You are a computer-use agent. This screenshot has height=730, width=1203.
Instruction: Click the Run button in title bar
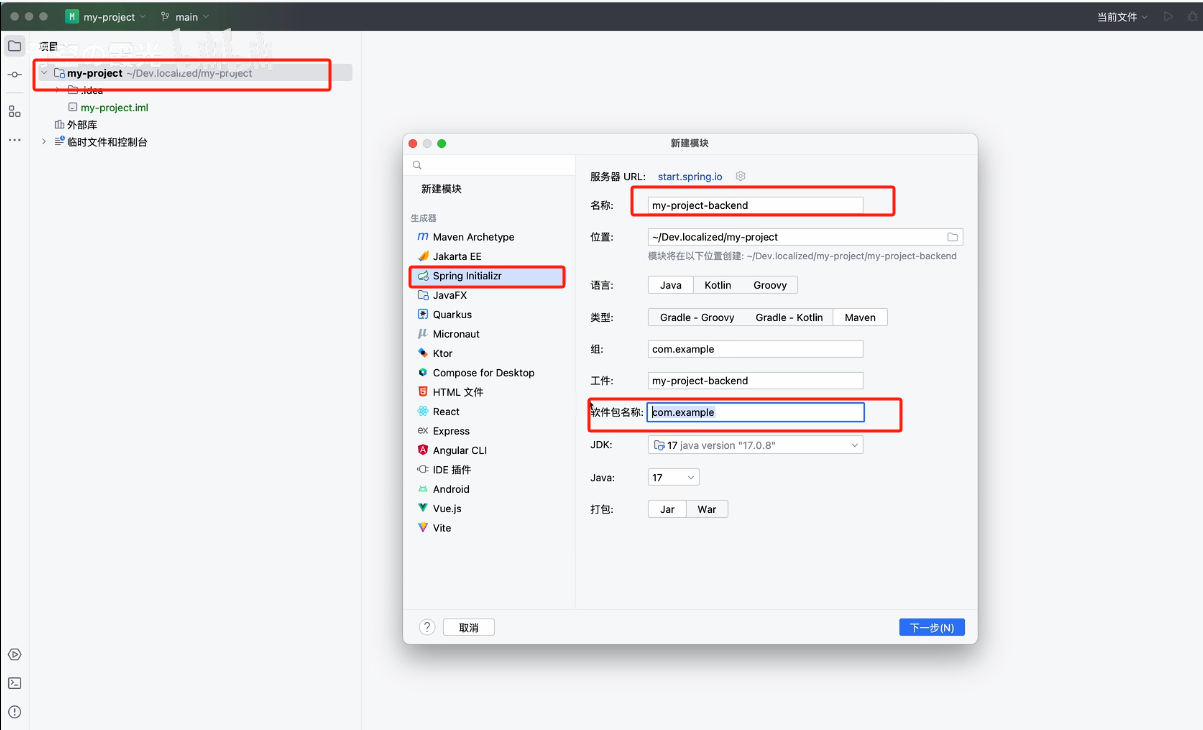tap(1168, 17)
